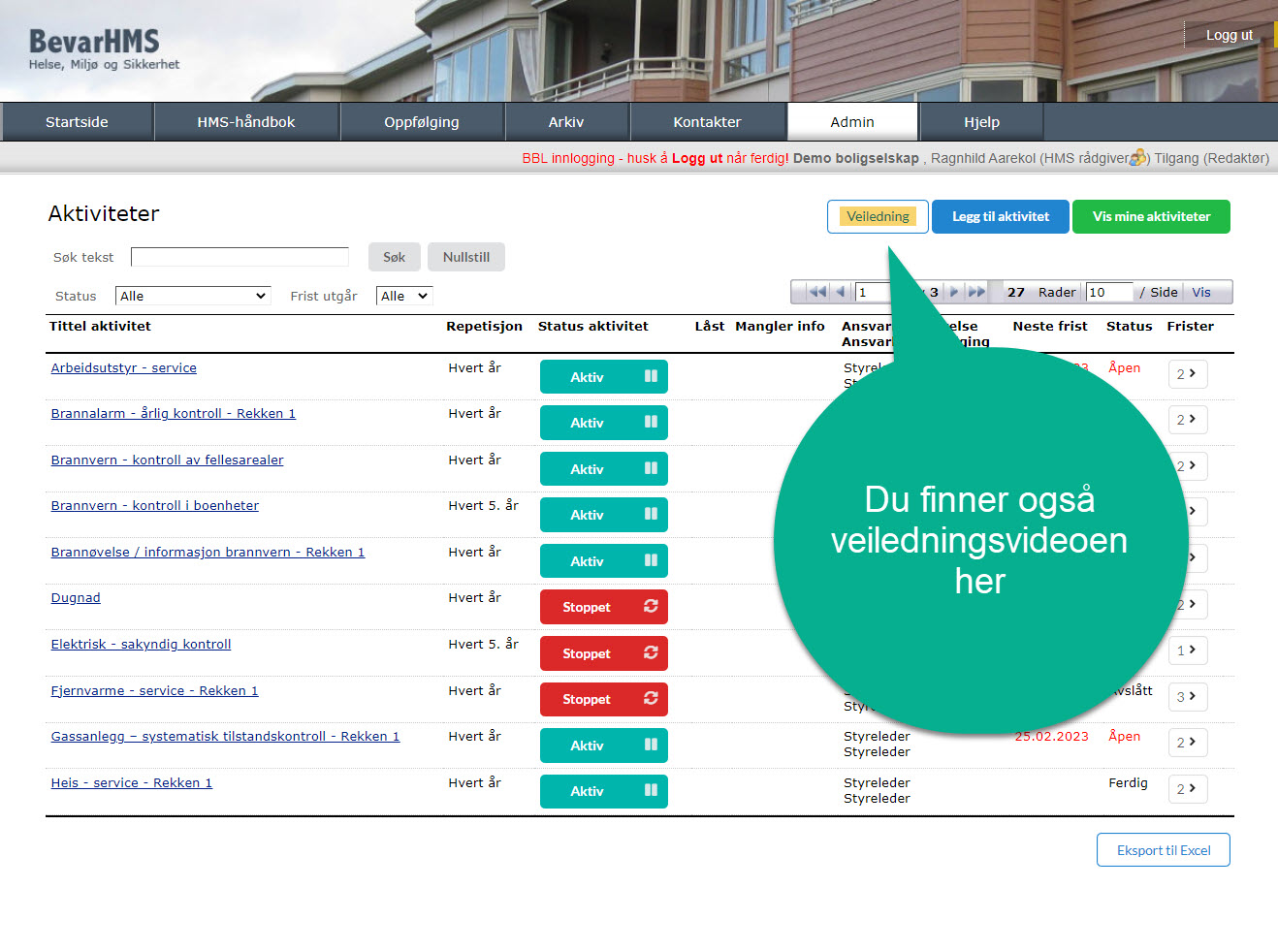
Task: Jump to the last page of results
Action: 976,292
